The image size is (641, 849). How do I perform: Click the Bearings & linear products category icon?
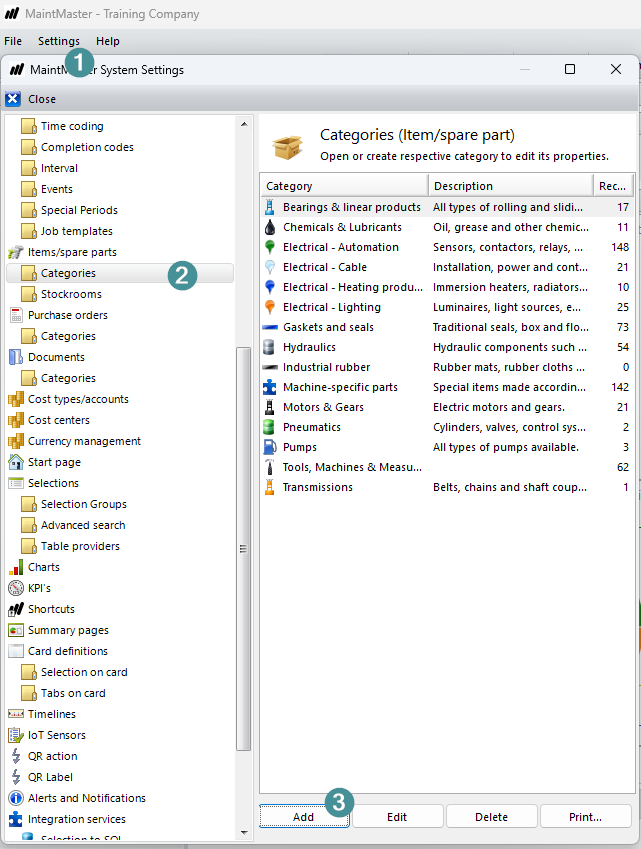click(x=270, y=207)
